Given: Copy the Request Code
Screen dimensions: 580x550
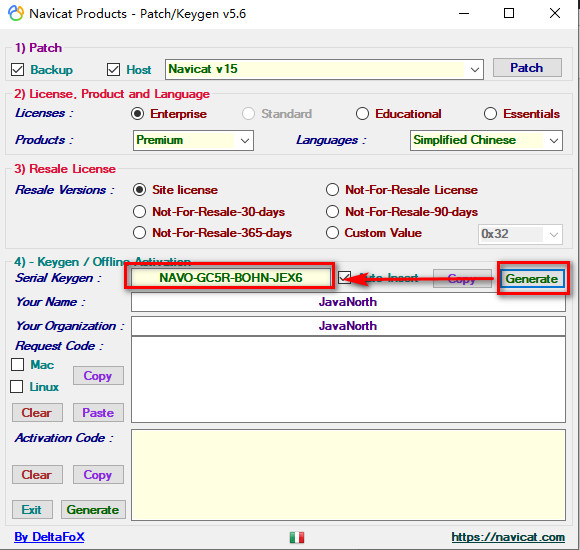Looking at the screenshot, I should [x=98, y=376].
